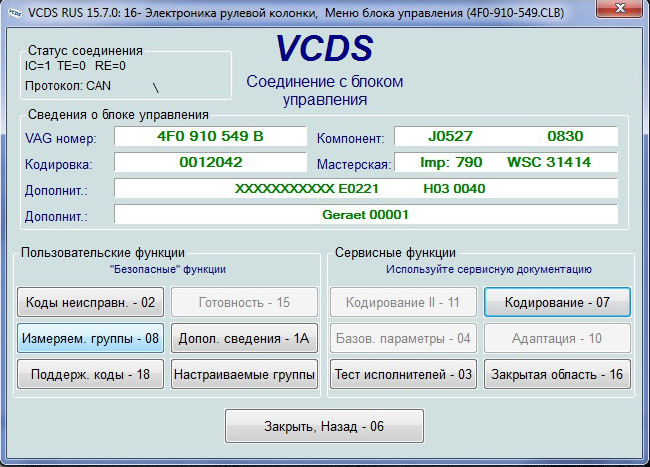Click Кодировка field showing 0012042
The image size is (650, 467).
tap(210, 162)
